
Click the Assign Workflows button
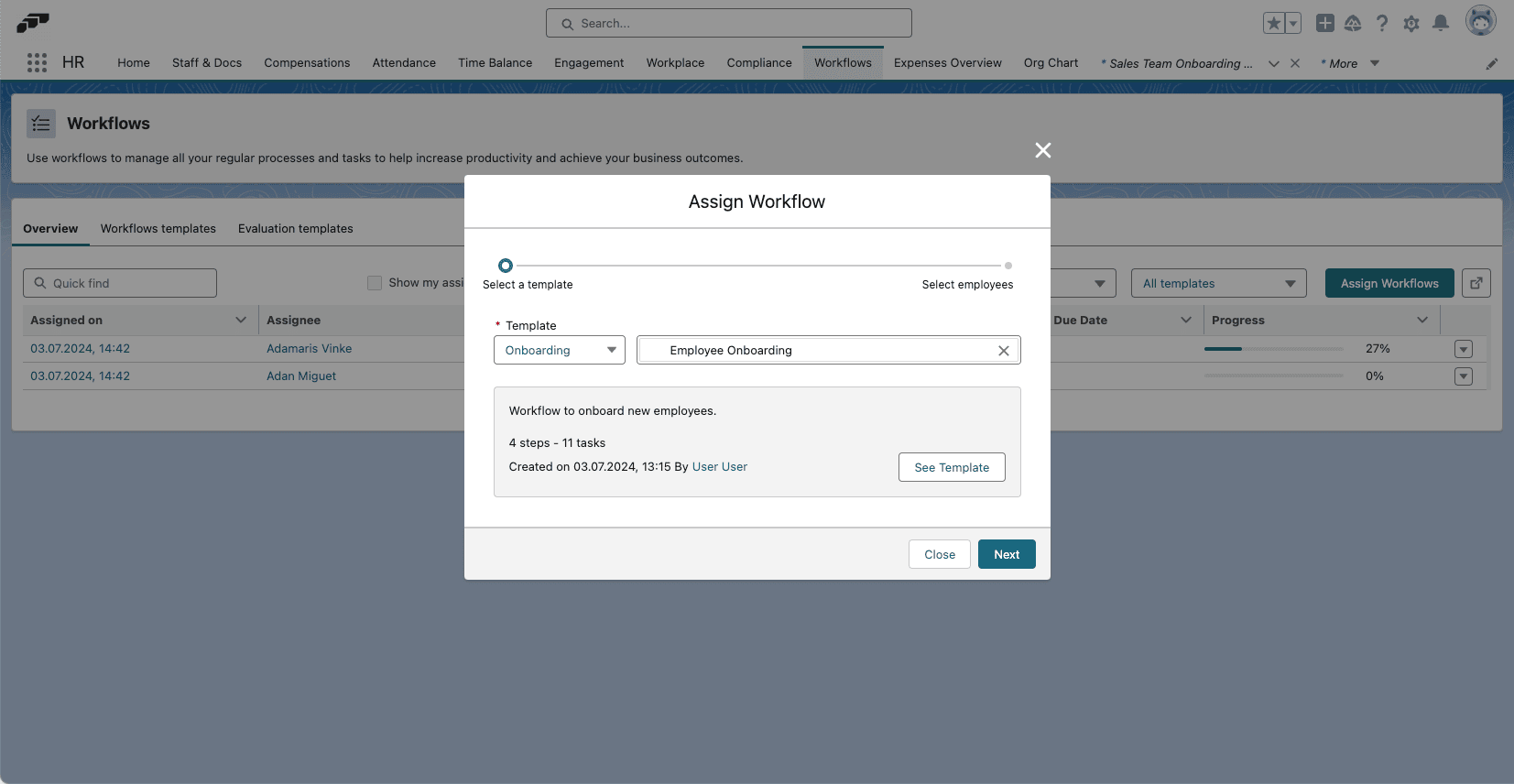coord(1389,283)
